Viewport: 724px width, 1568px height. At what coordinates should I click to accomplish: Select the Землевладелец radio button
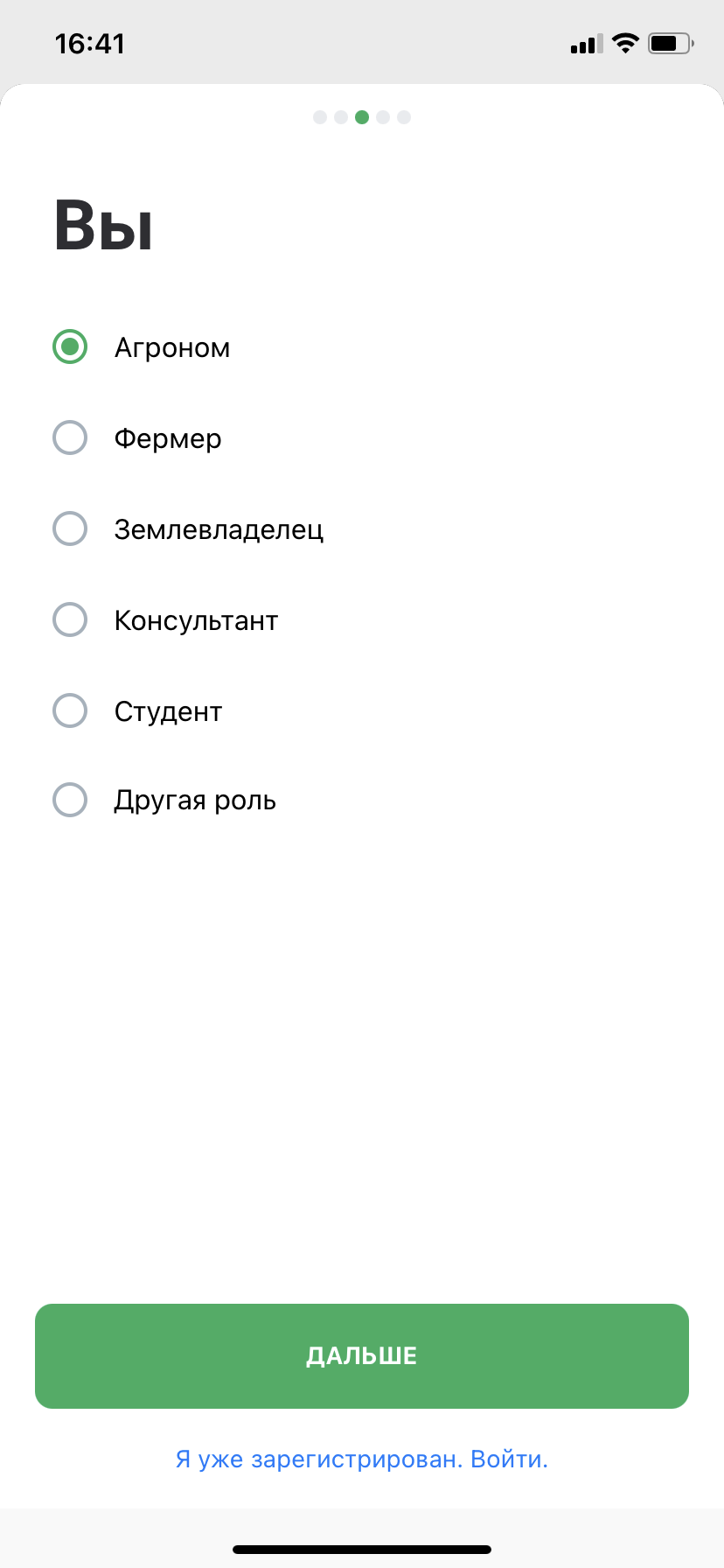70,528
